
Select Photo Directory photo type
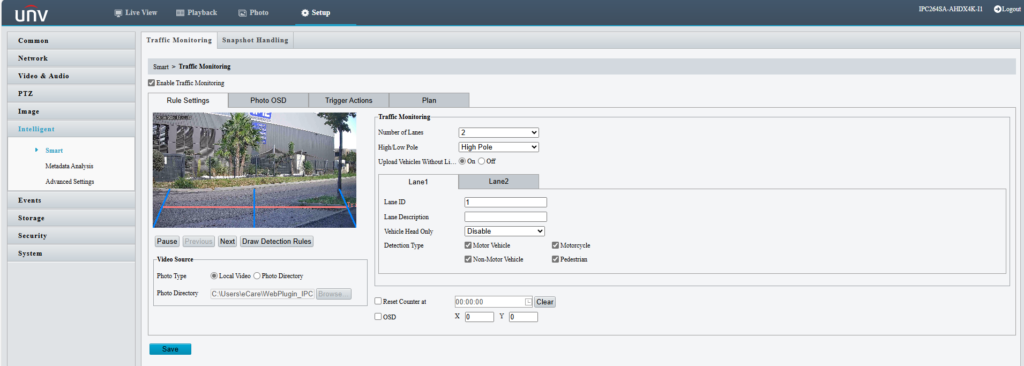(257, 276)
